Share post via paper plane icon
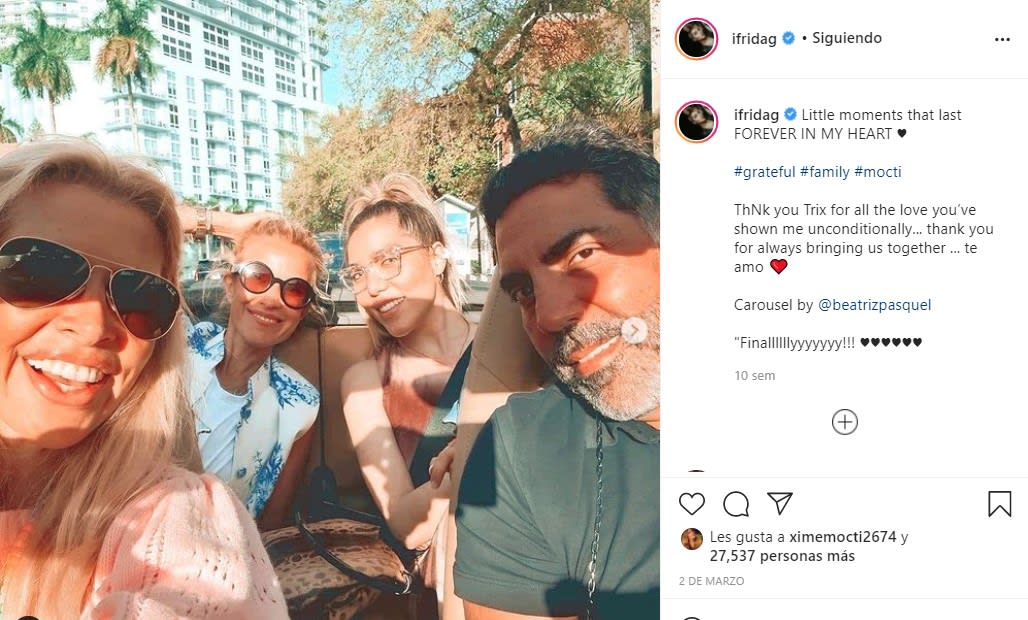 780,503
